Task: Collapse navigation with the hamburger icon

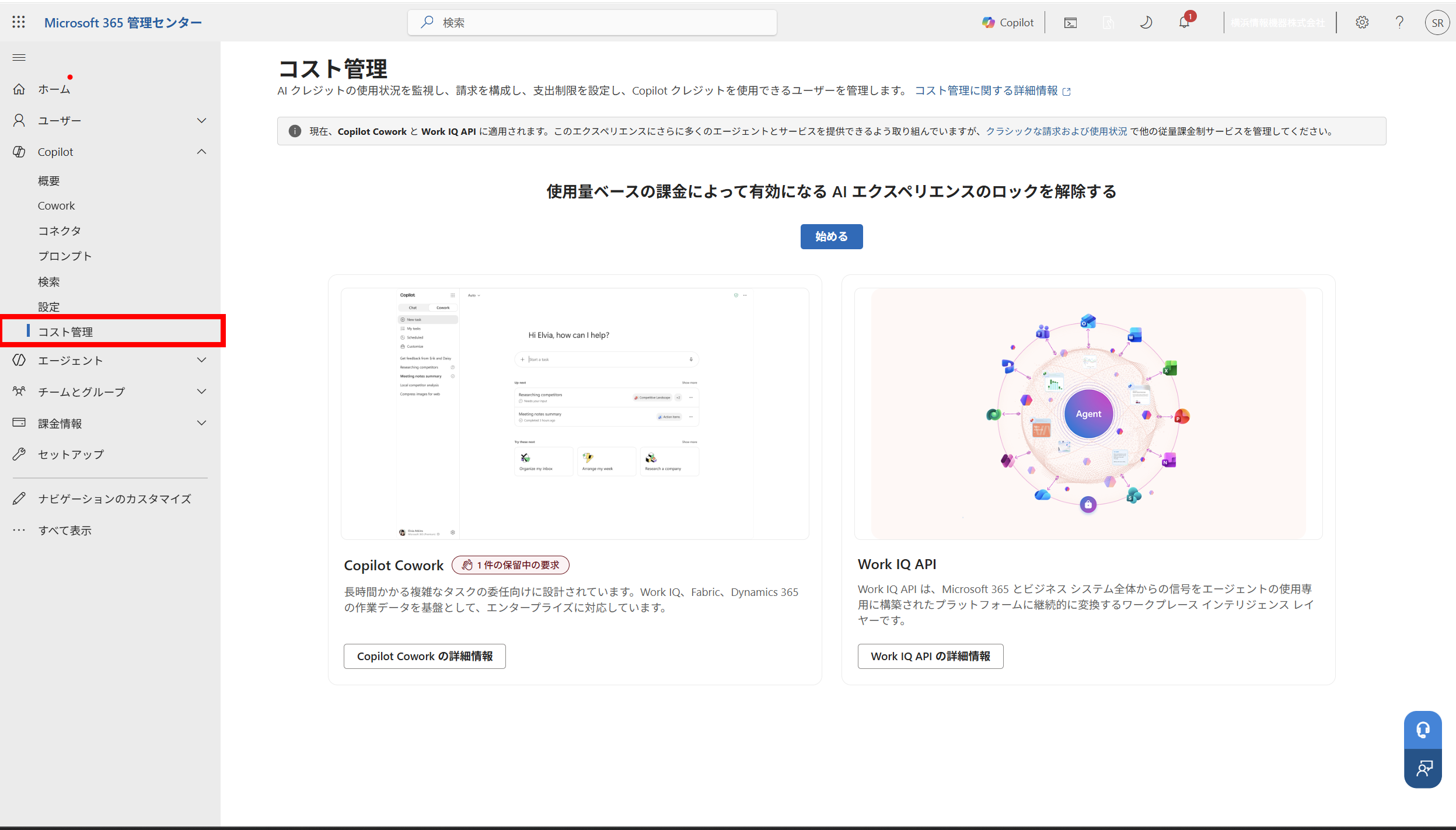Action: [19, 57]
